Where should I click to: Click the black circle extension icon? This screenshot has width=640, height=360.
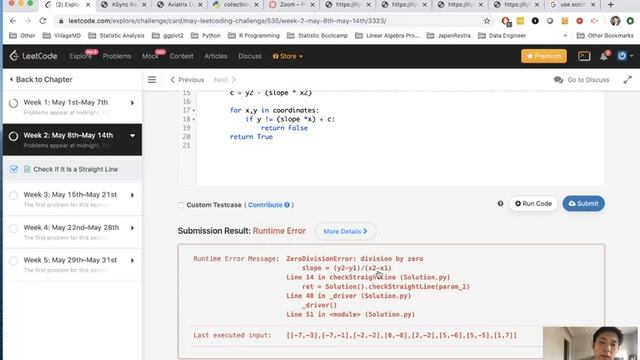(535, 21)
